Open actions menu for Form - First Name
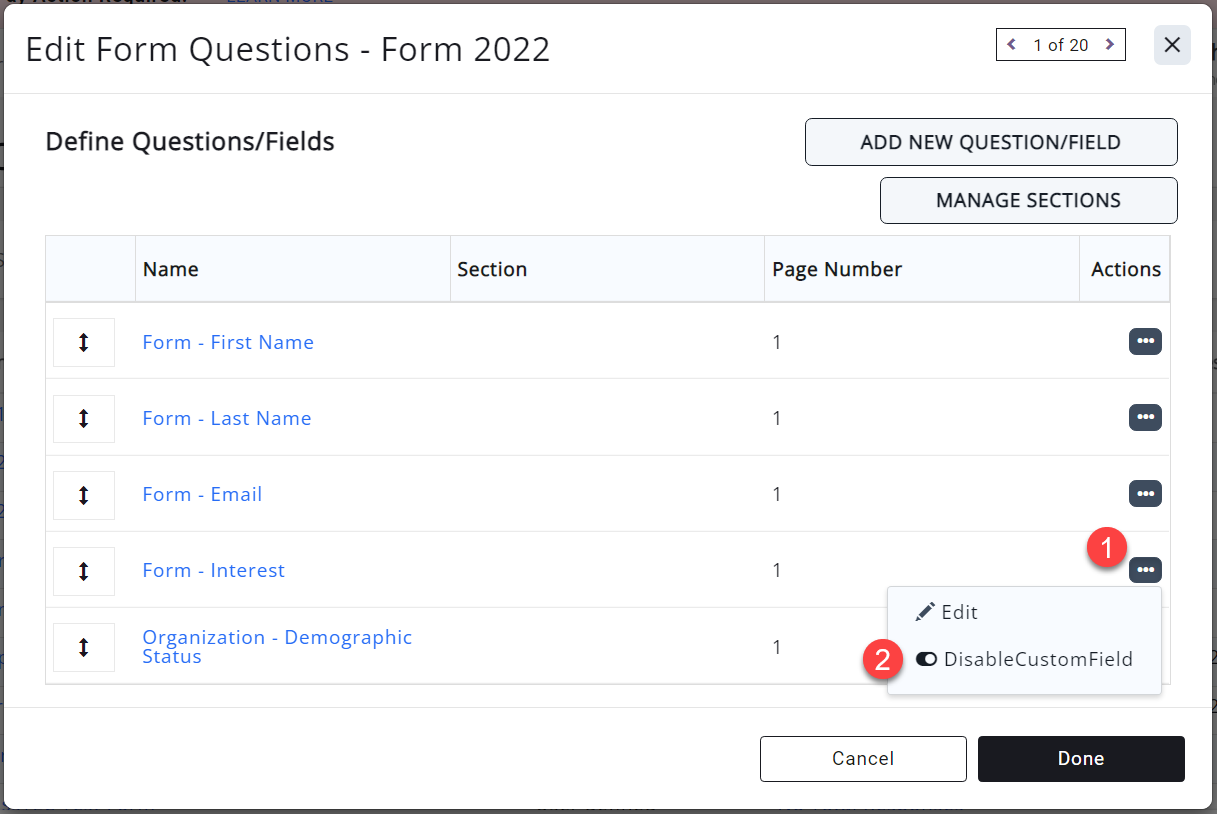Image resolution: width=1217 pixels, height=814 pixels. [x=1145, y=342]
